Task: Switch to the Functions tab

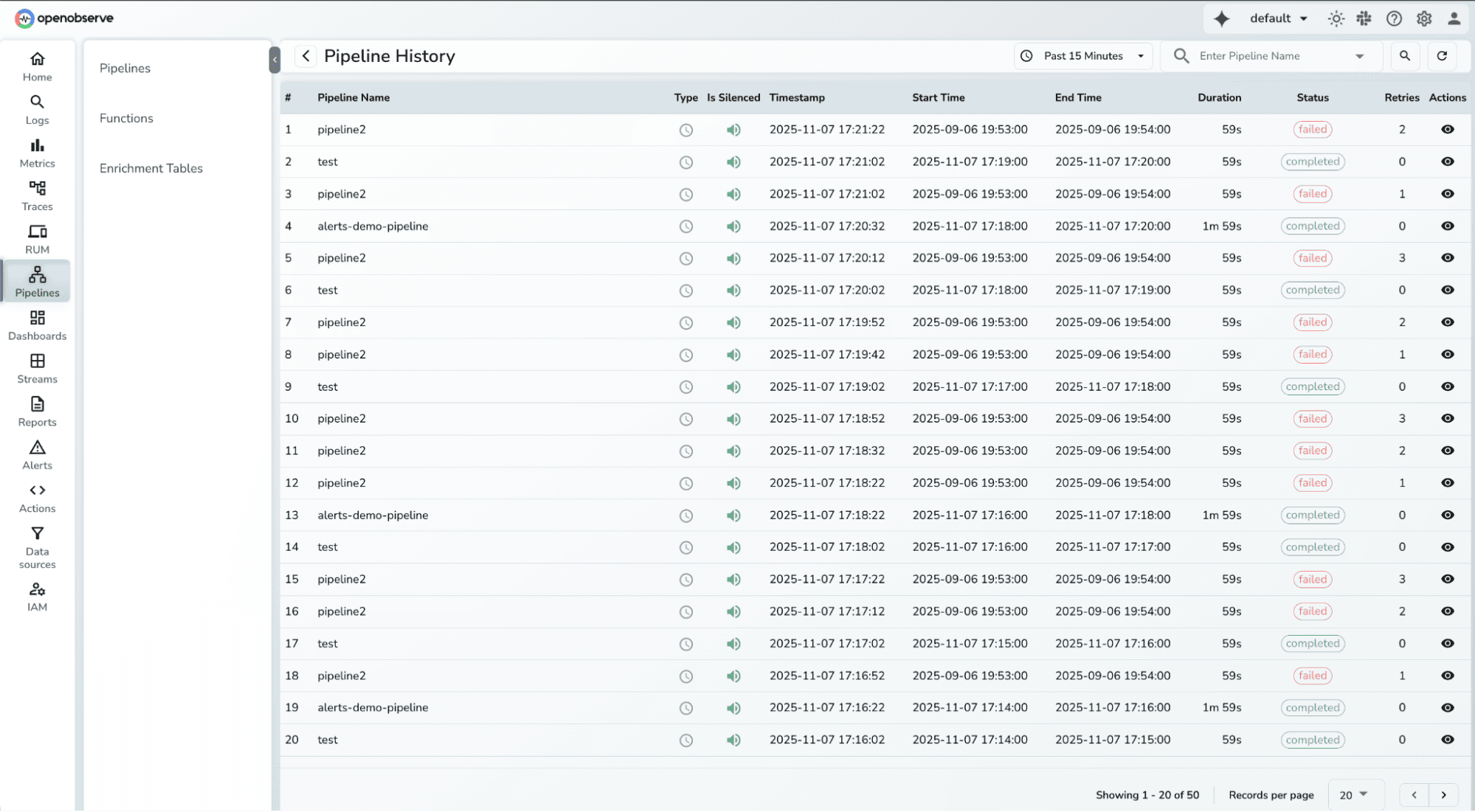Action: coord(126,118)
